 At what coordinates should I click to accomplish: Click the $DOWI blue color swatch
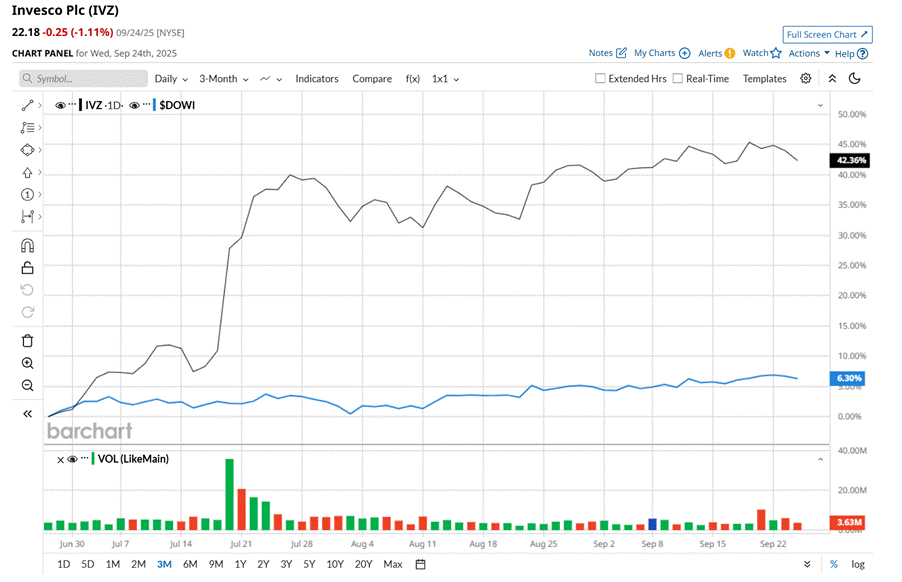[x=154, y=105]
